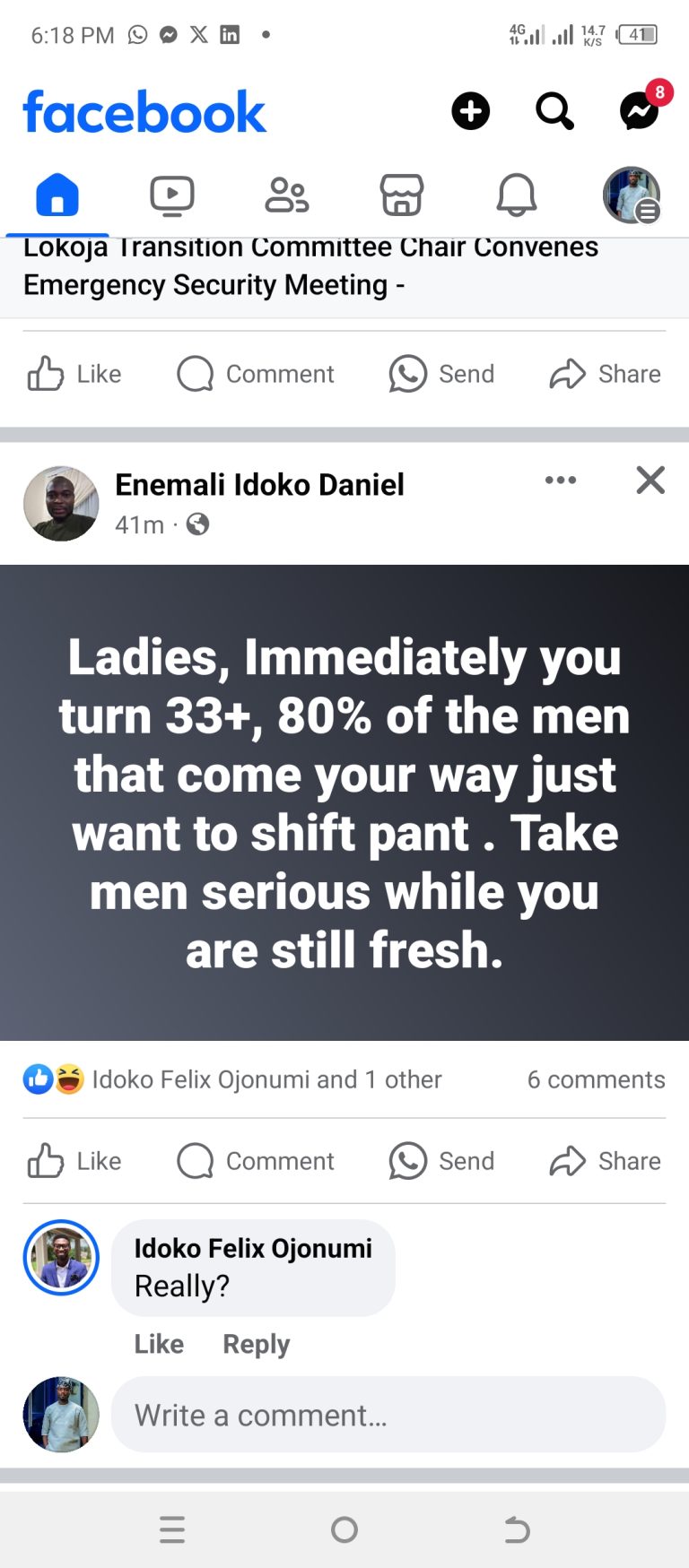View the 6 comments
The height and width of the screenshot is (1568, 689).
(597, 1079)
